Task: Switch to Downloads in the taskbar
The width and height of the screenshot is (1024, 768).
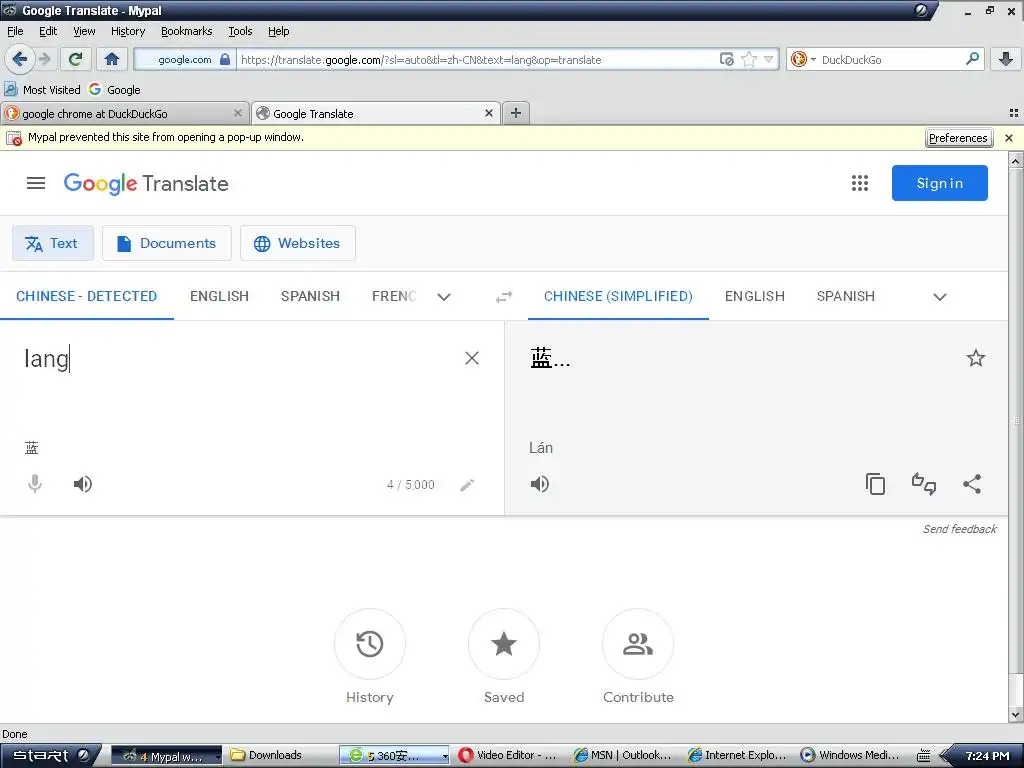Action: coord(267,756)
